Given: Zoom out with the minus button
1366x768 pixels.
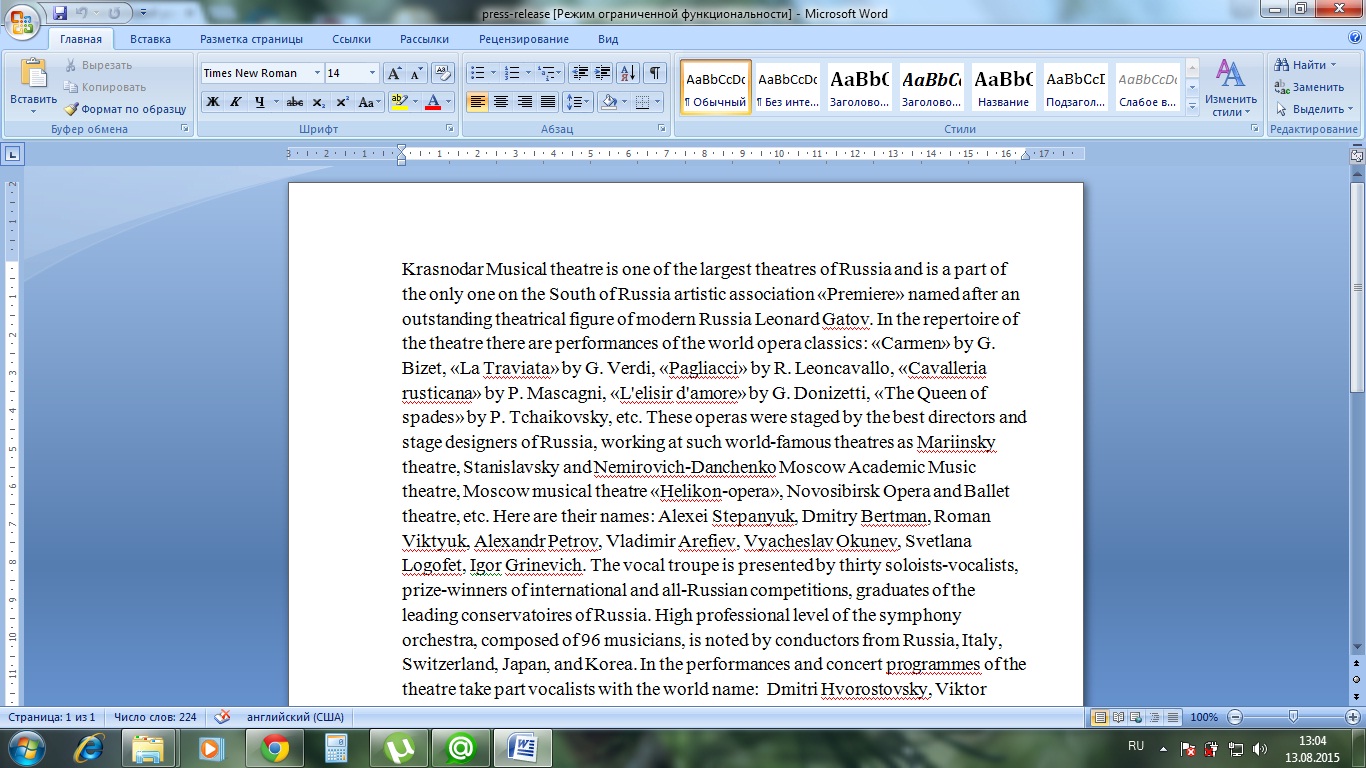Looking at the screenshot, I should 1235,717.
